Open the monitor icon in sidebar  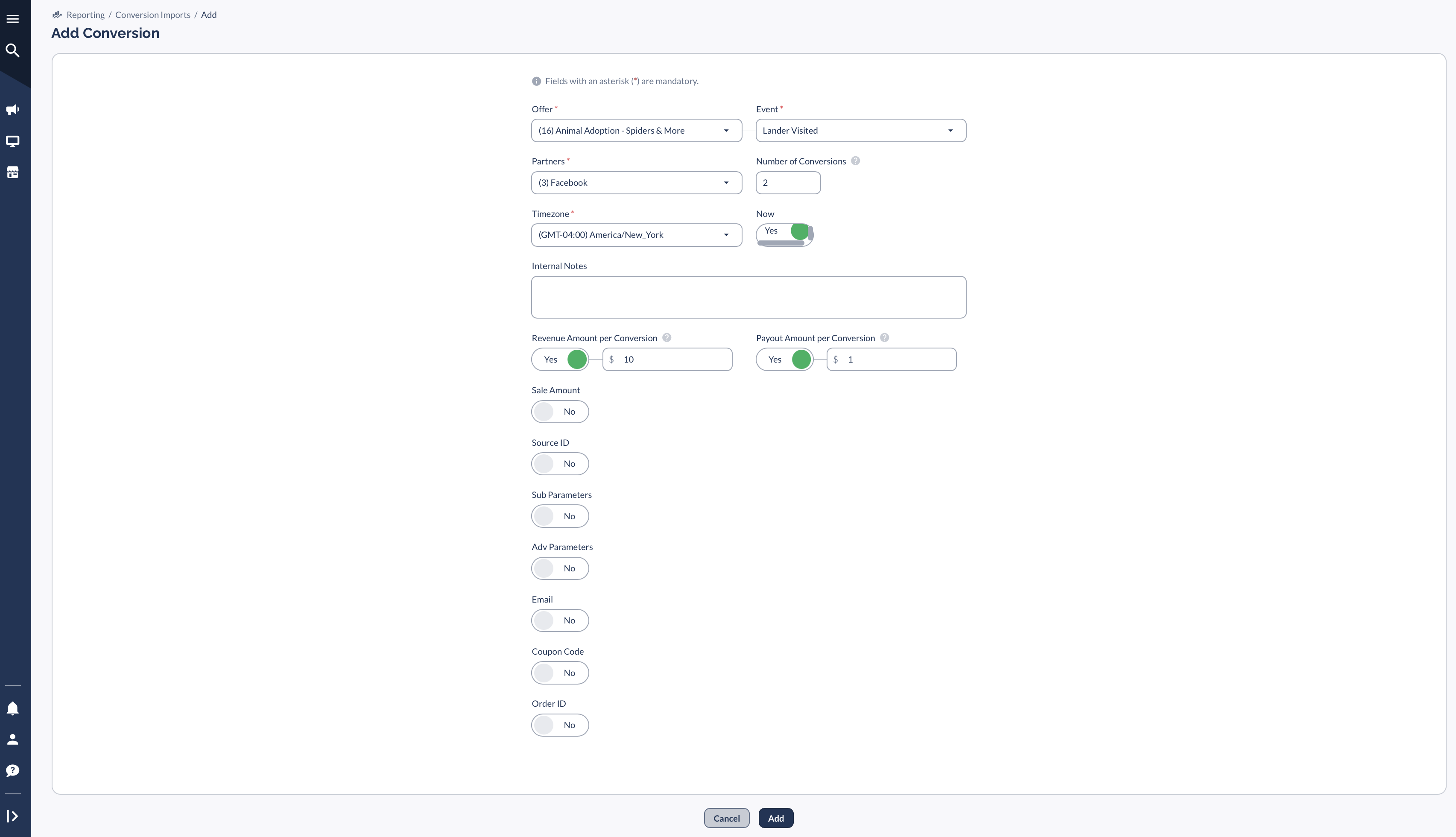13,141
